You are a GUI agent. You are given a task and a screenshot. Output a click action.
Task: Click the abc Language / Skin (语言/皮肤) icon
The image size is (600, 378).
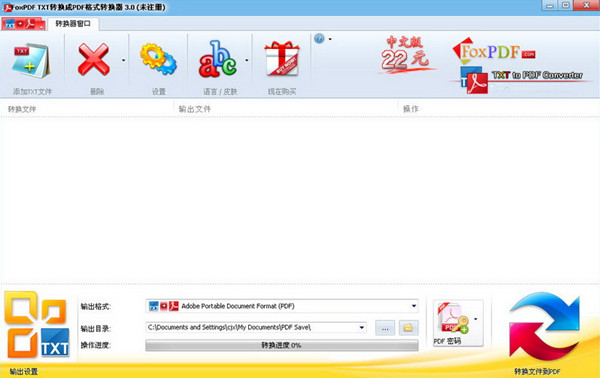click(217, 59)
